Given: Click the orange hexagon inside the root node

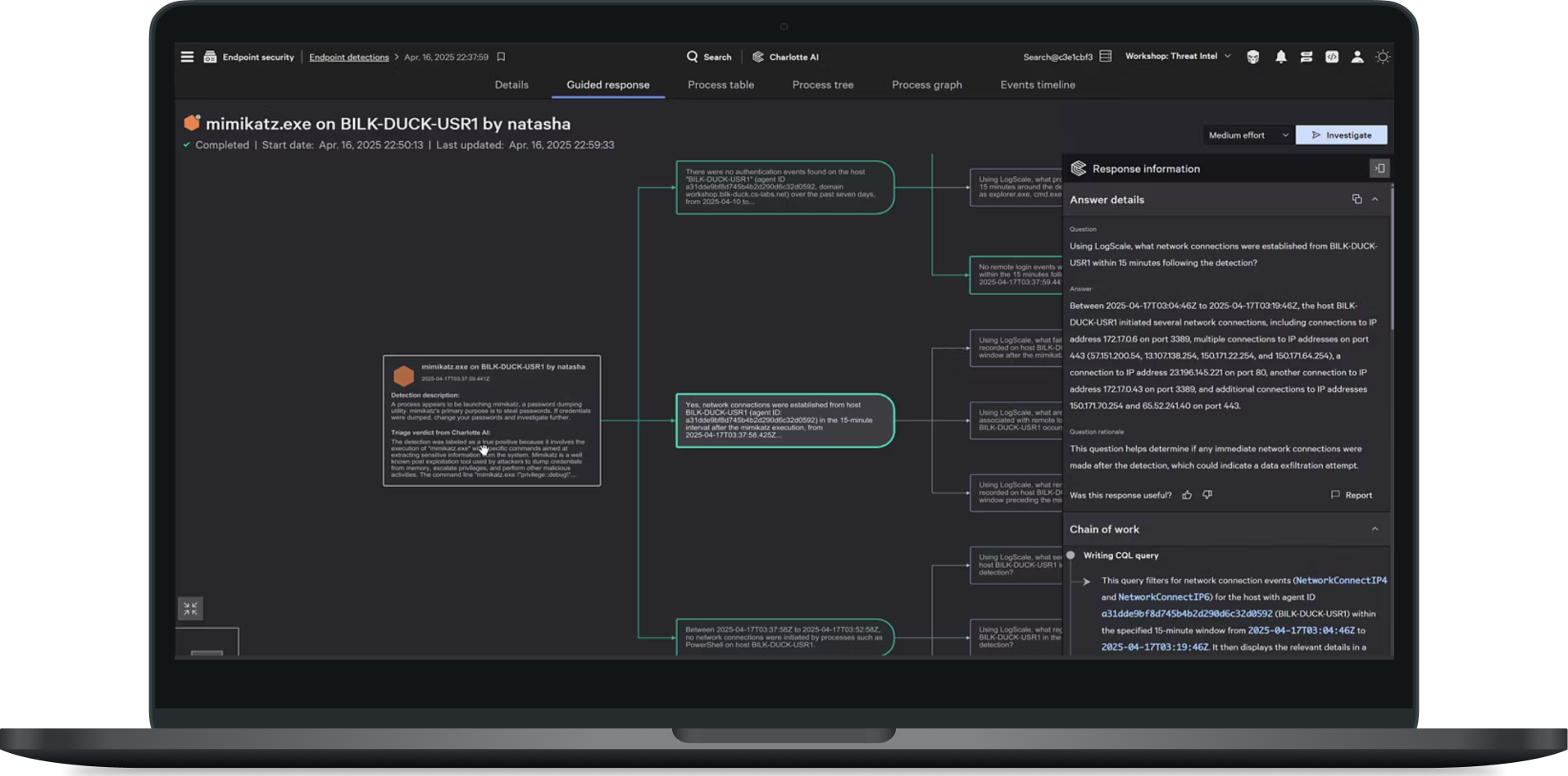Looking at the screenshot, I should click(403, 376).
